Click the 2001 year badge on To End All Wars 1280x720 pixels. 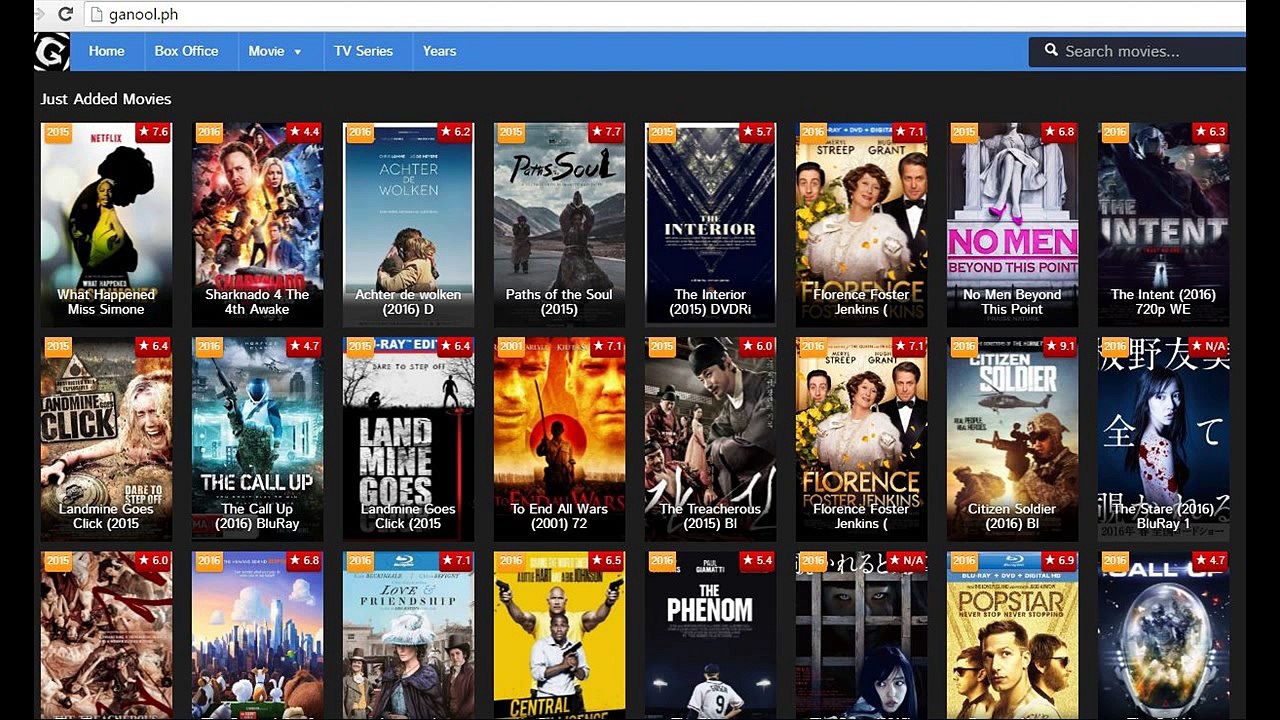click(x=511, y=347)
